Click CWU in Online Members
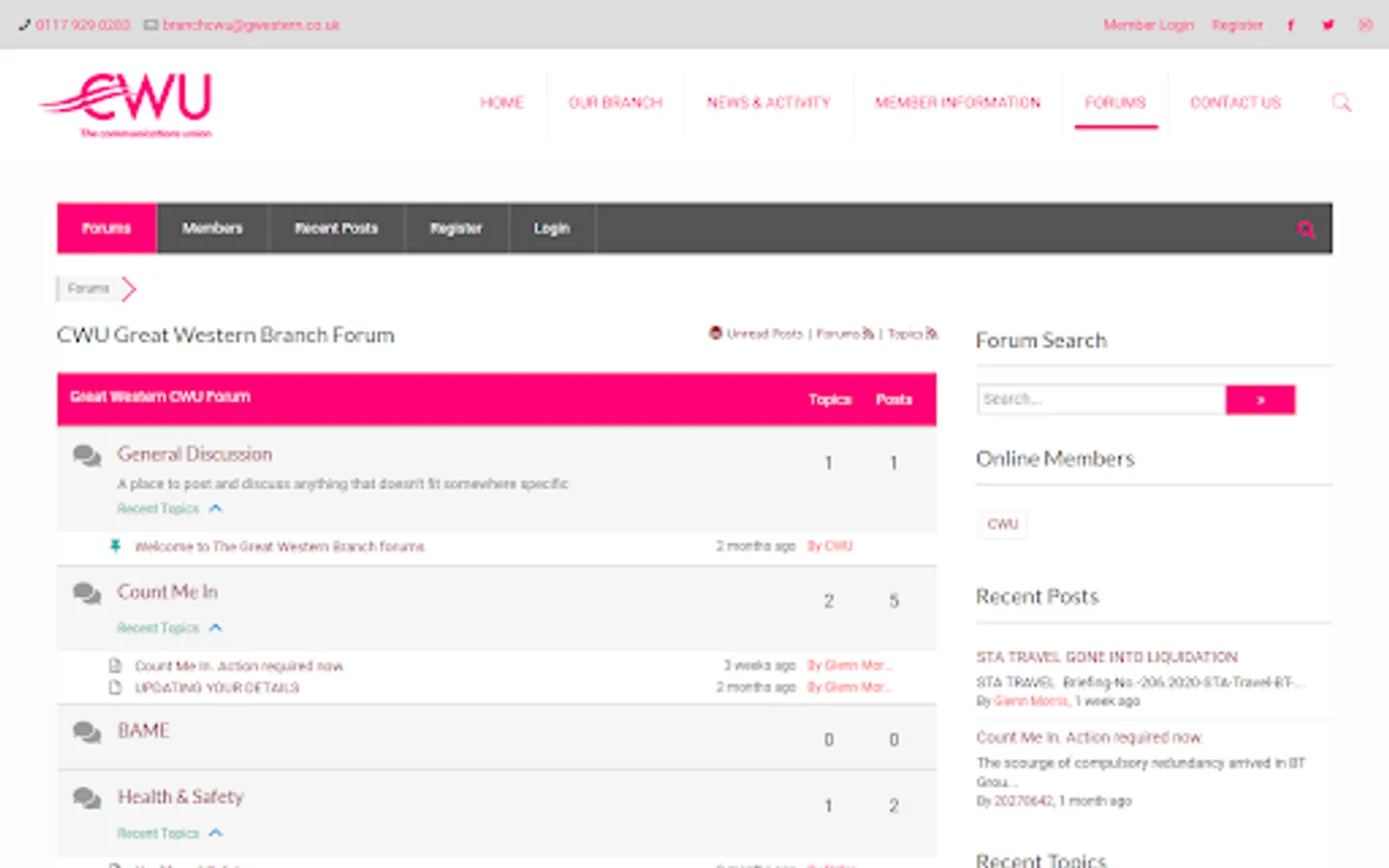The image size is (1389, 868). [1002, 525]
